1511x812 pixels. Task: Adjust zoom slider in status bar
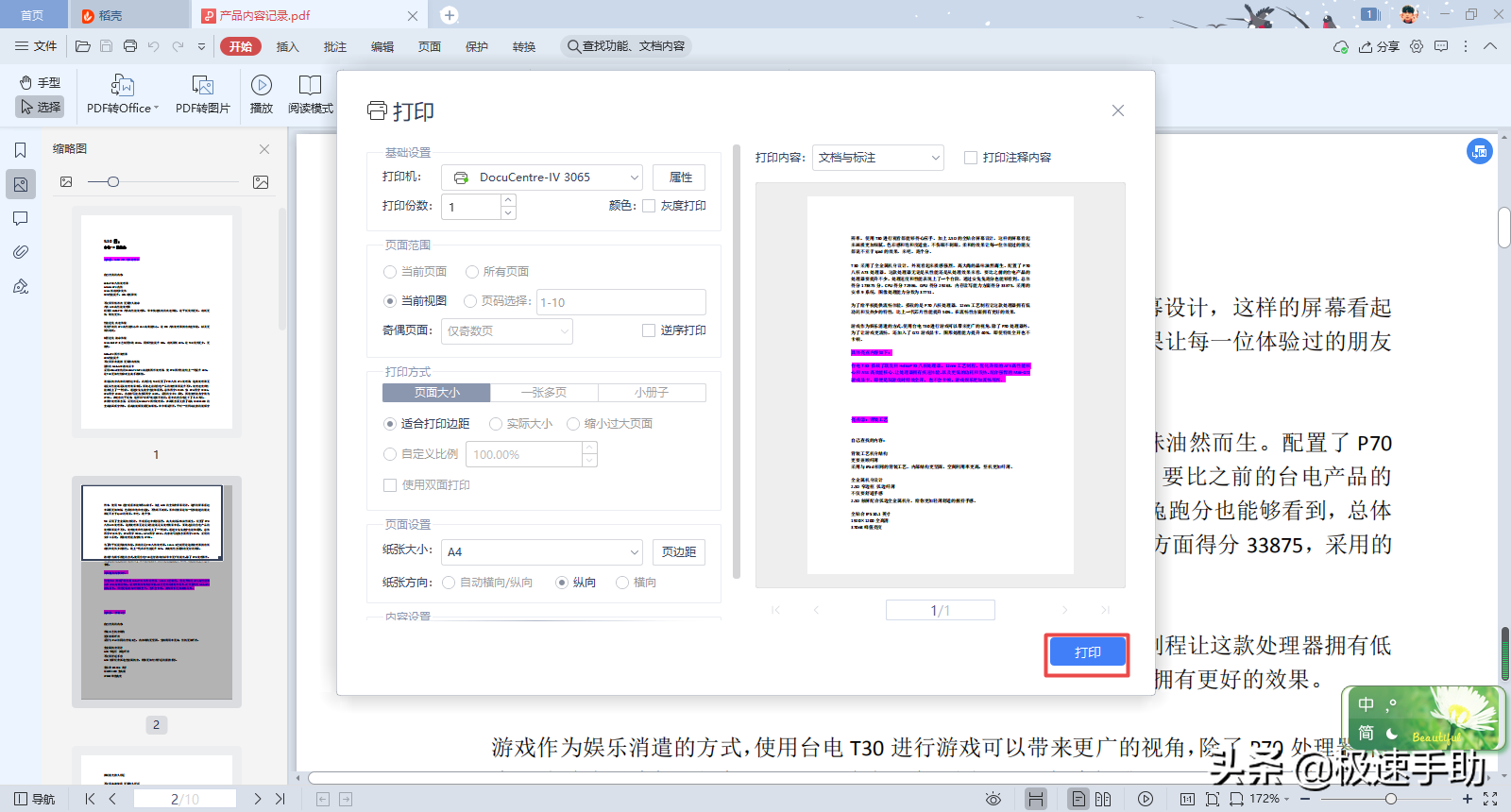click(1390, 799)
